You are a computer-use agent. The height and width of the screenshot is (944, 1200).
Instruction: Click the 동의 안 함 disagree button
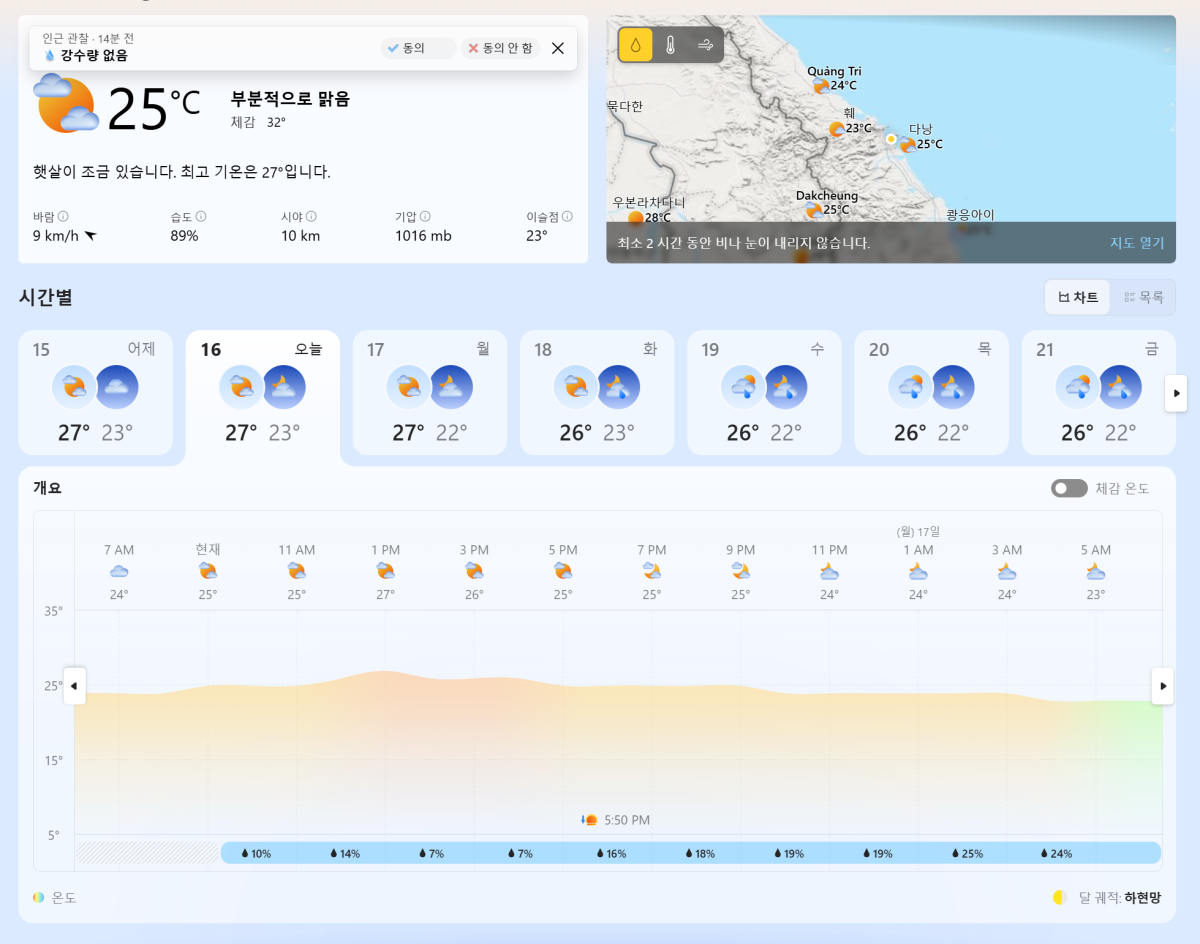(x=500, y=48)
